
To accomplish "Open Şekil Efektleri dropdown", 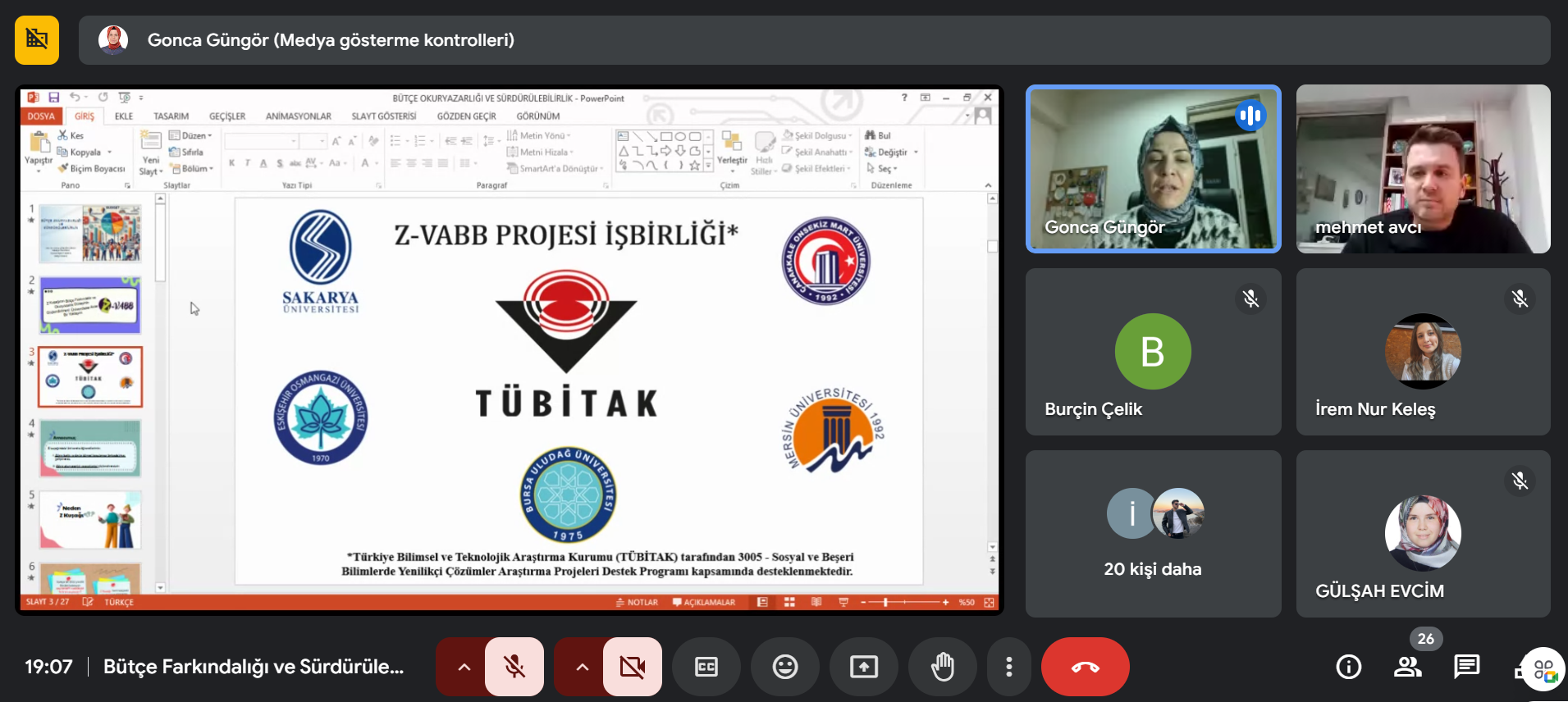I will [817, 168].
